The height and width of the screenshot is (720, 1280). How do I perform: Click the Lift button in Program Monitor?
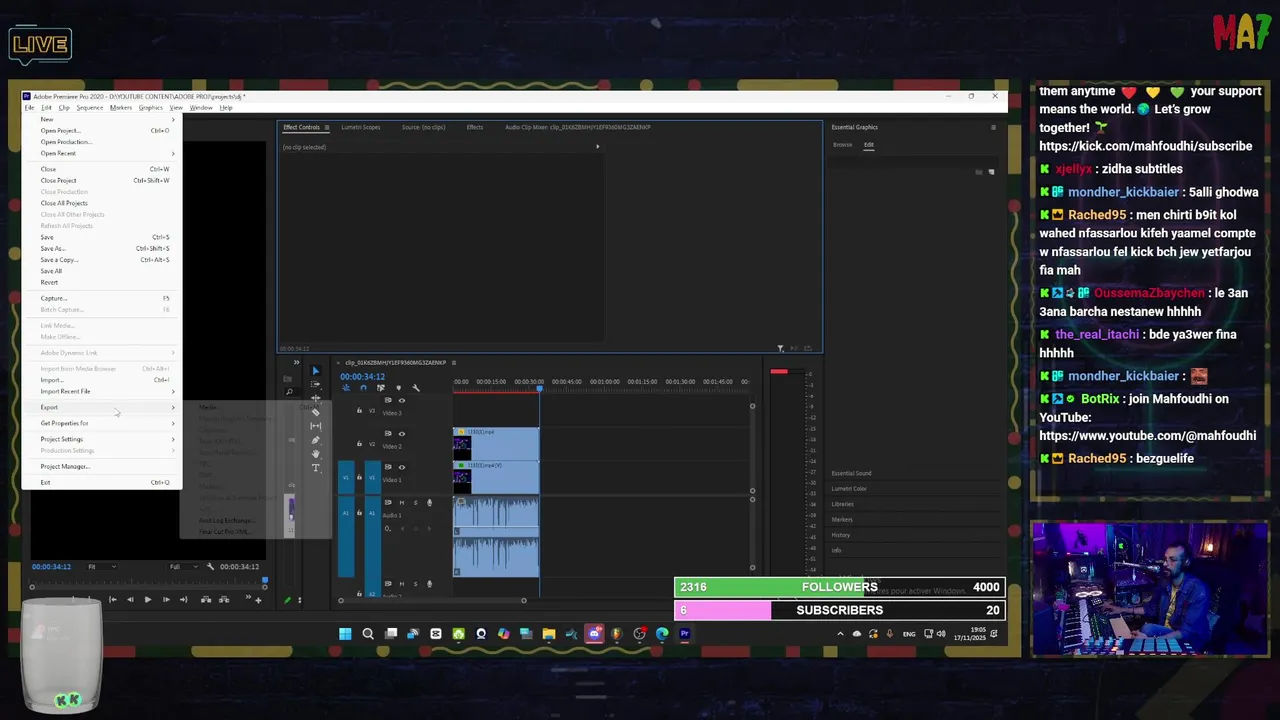click(206, 599)
